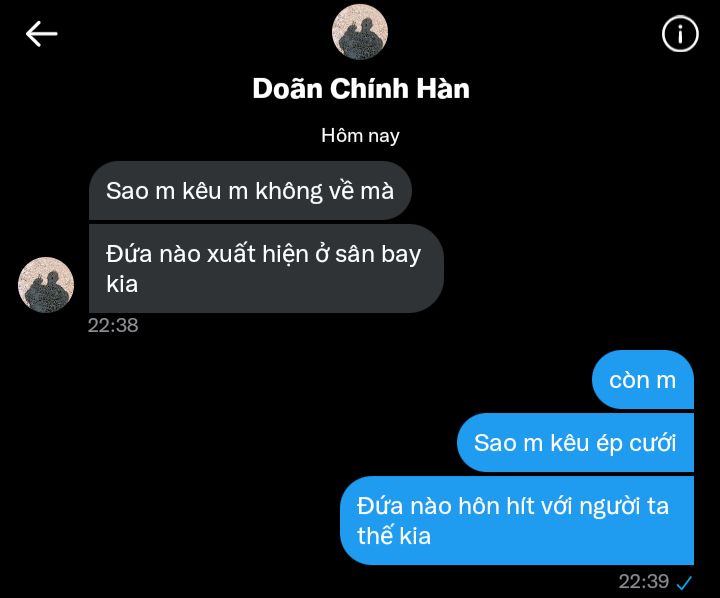Screen dimensions: 720x598
Task: Go back using the arrow icon
Action: [41, 34]
